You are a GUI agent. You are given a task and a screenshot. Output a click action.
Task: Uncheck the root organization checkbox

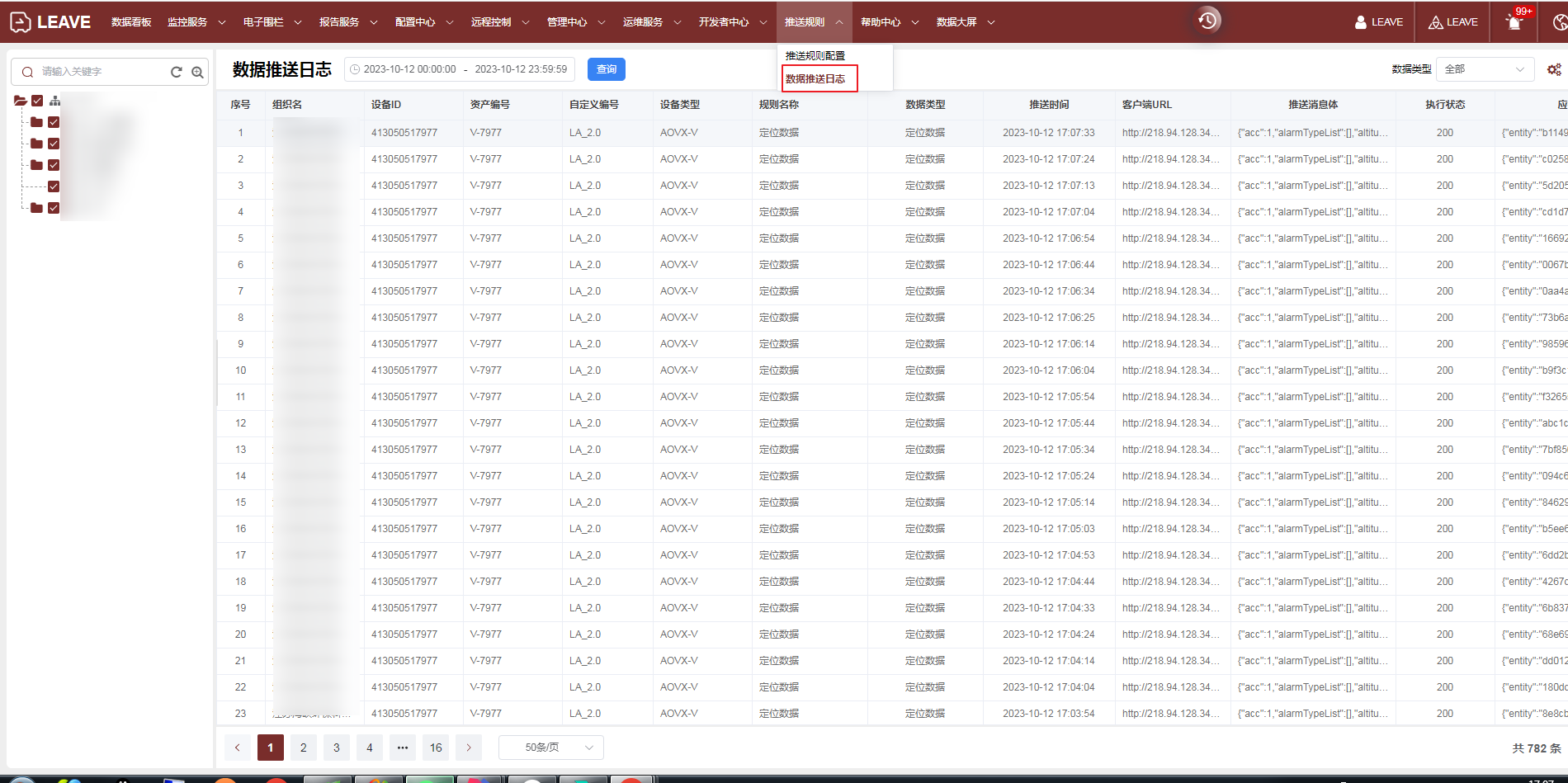[x=37, y=101]
